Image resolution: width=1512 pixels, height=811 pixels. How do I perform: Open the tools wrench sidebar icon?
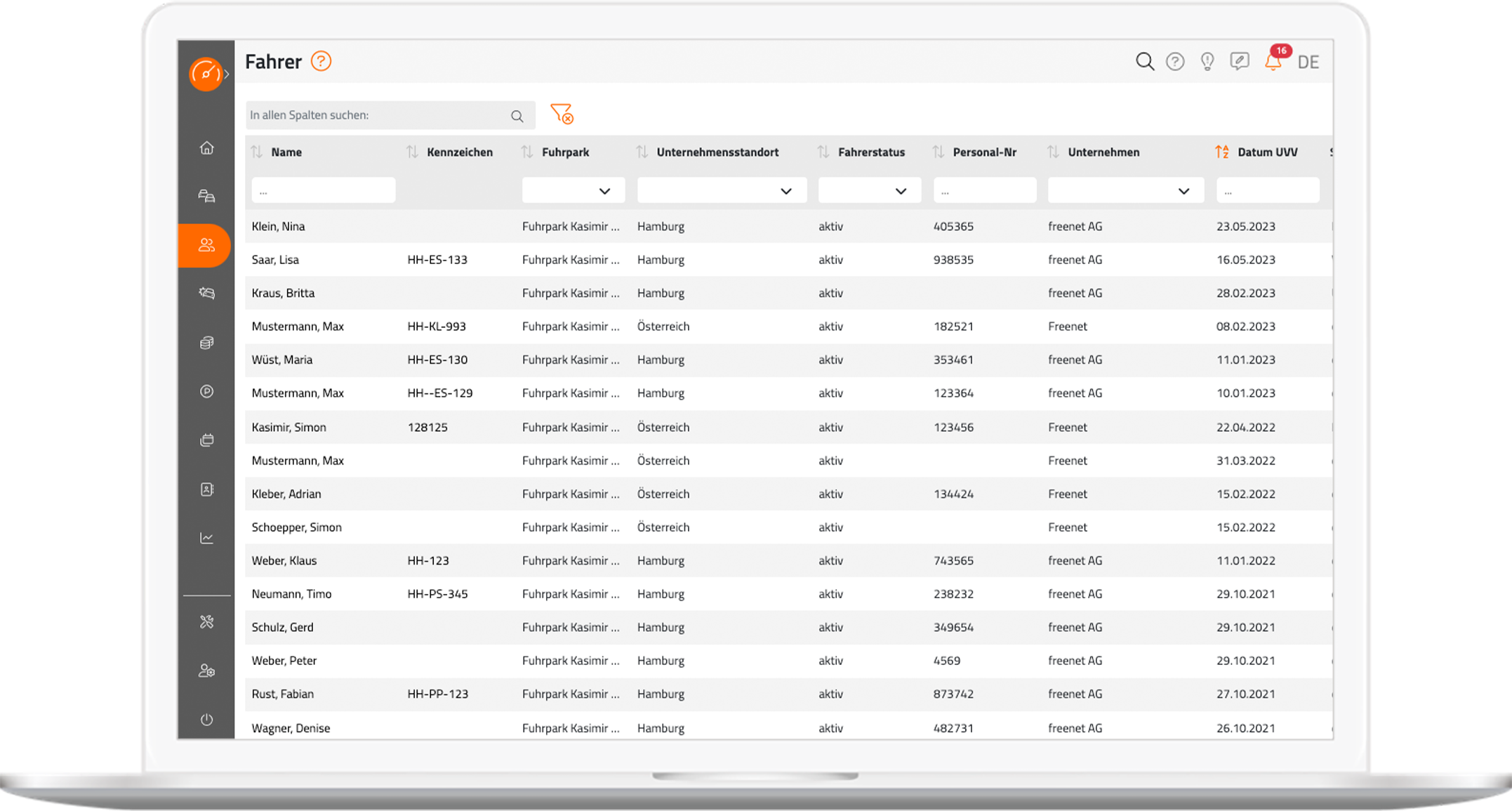(x=206, y=621)
